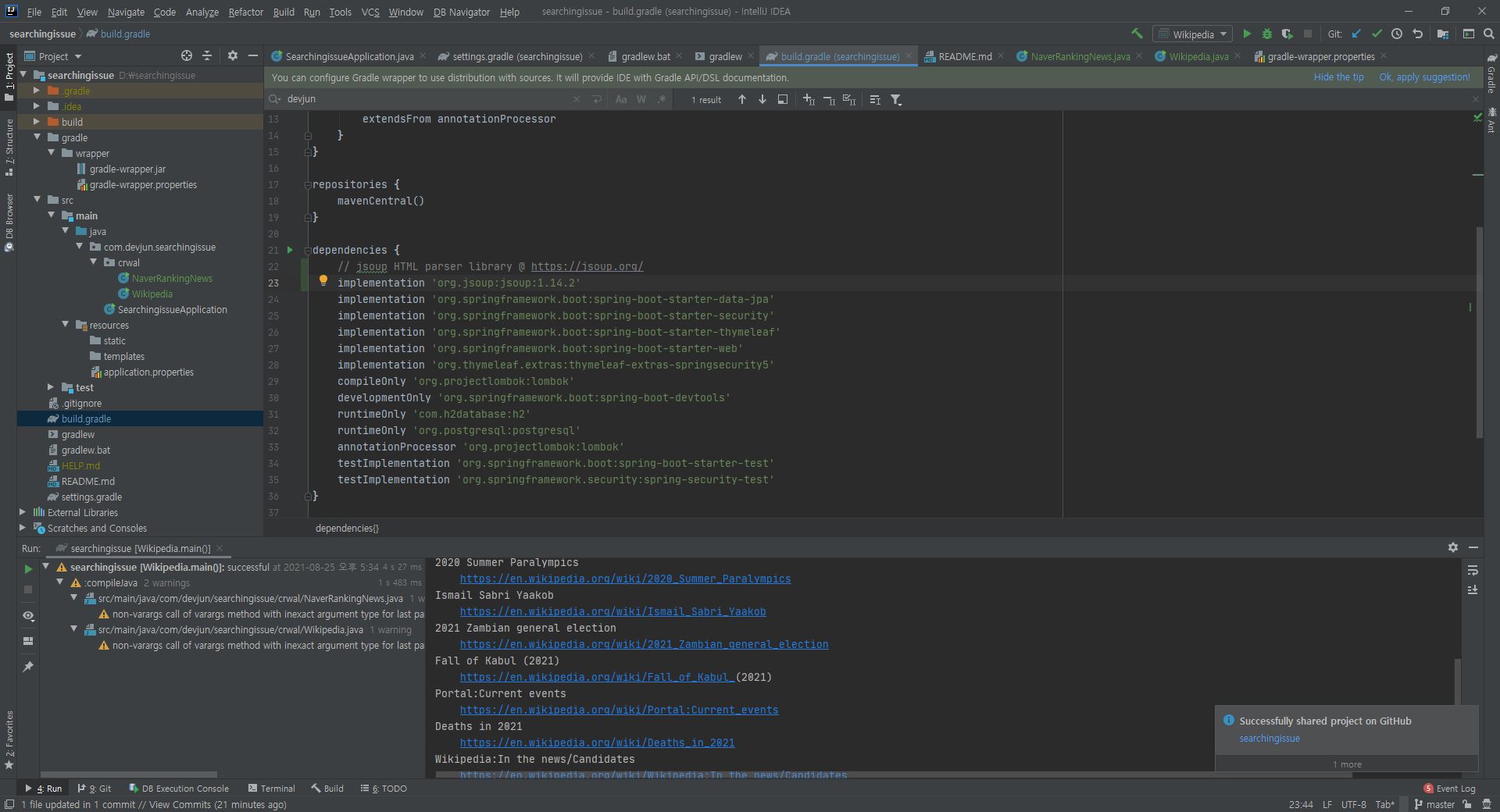Screen dimensions: 1500x812
Task: Click searchingissue link in GitHub notification
Action: (1270, 739)
